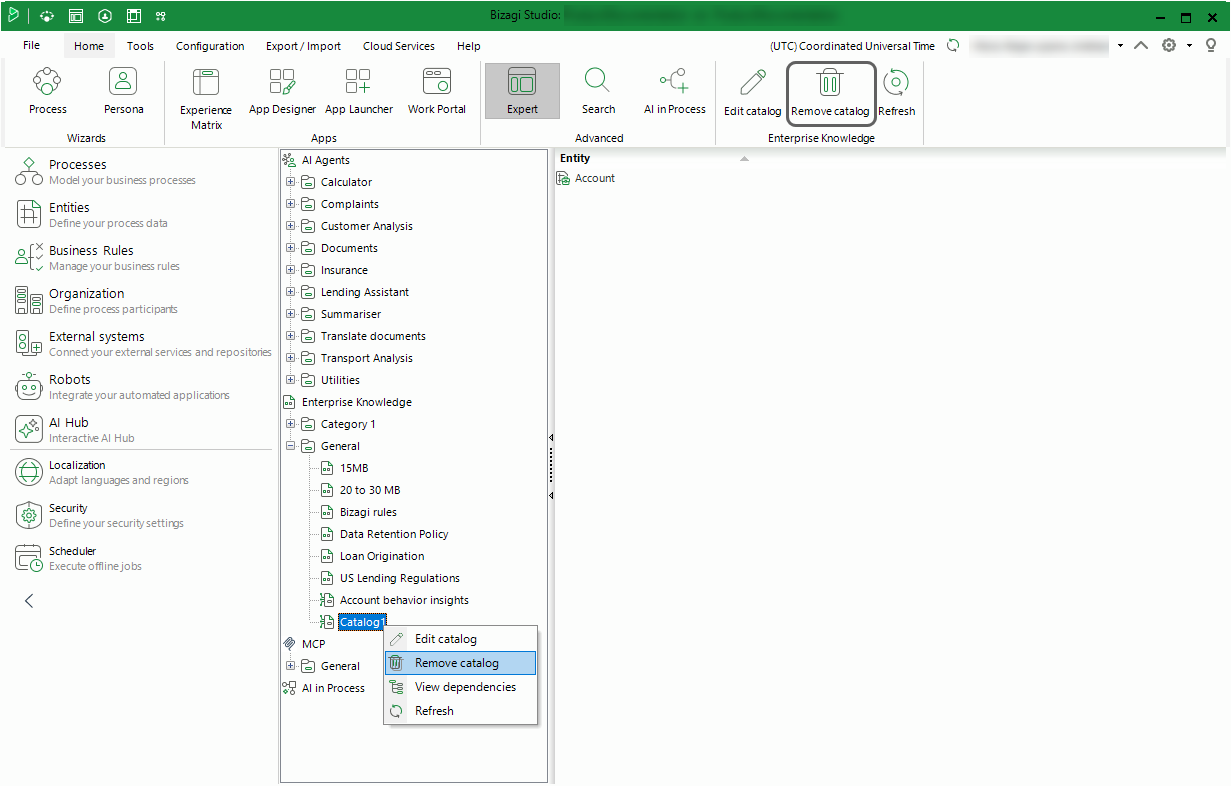Screen dimensions: 1231x786
Task: Select the 15MB catalog
Action: tap(354, 468)
